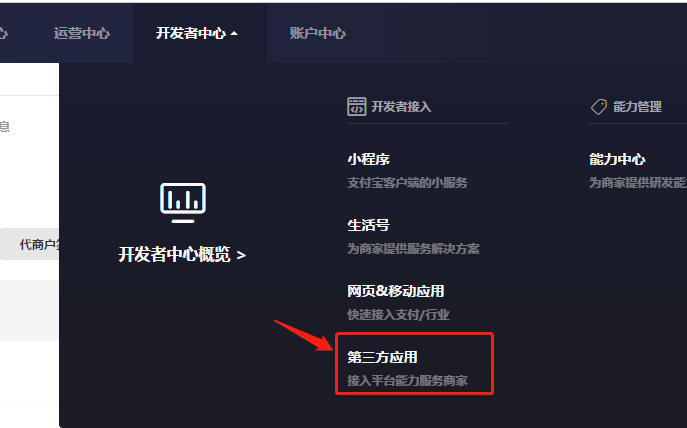Click 快速接入支付/行业 description text
Viewport: 687px width, 428px height.
(398, 315)
